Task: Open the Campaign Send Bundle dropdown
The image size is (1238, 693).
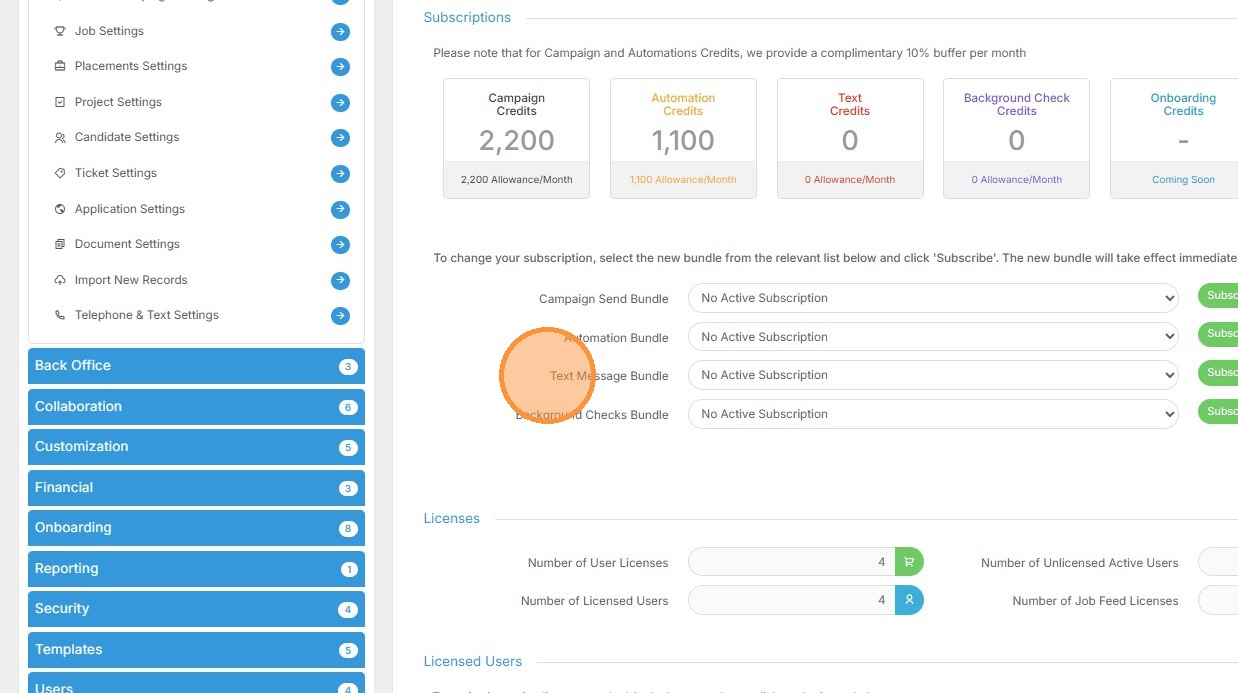Action: click(x=933, y=298)
